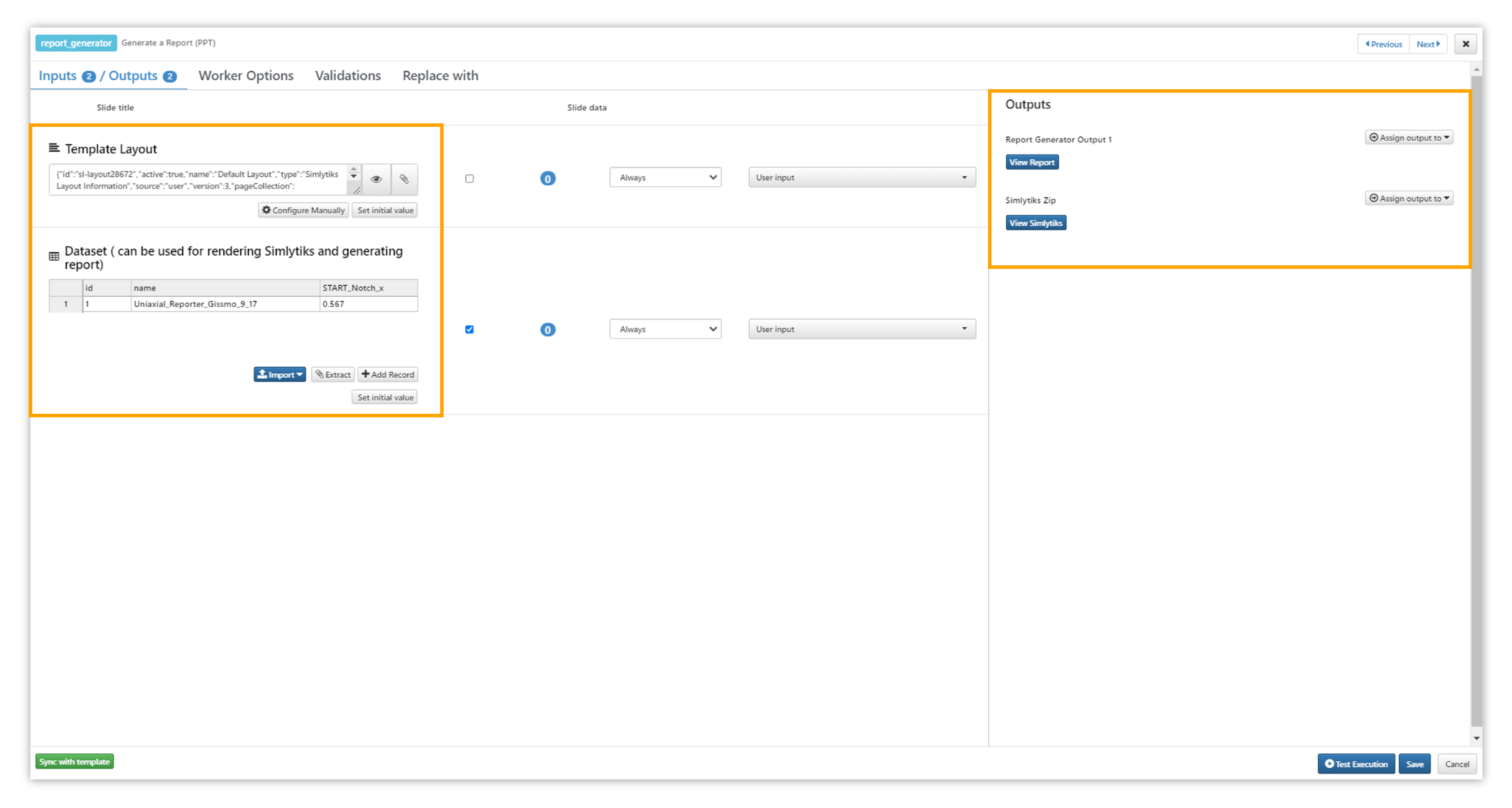Open the Replace with tab
The image size is (1512, 808).
coord(440,76)
